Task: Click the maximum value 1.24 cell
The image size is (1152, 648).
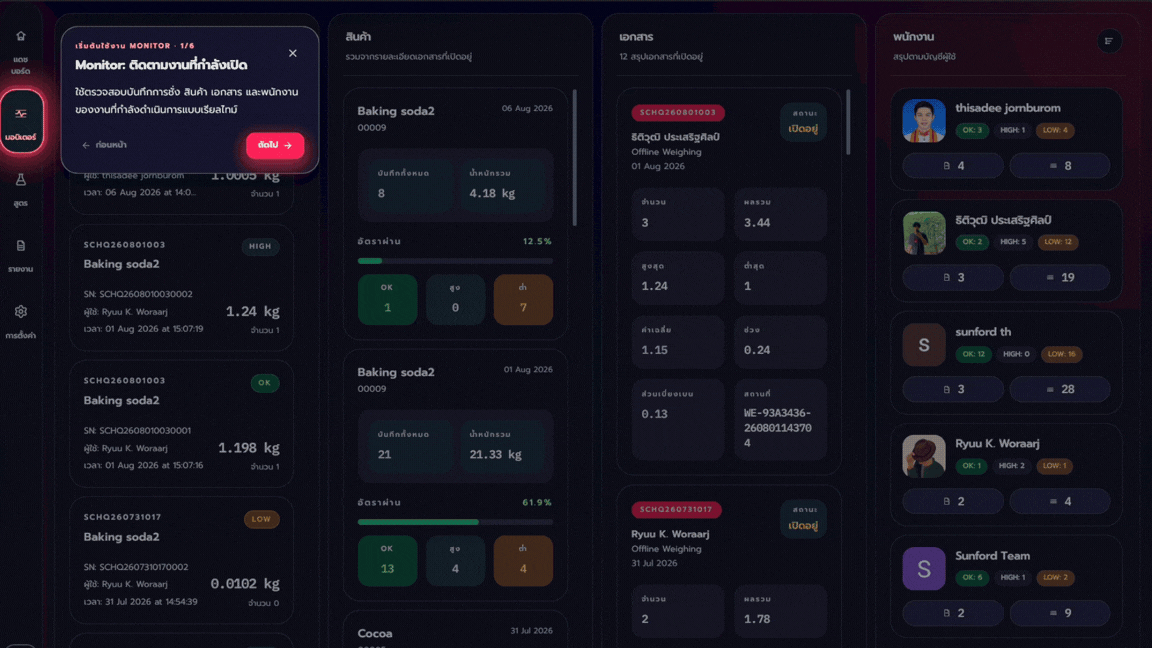Action: pyautogui.click(x=677, y=278)
